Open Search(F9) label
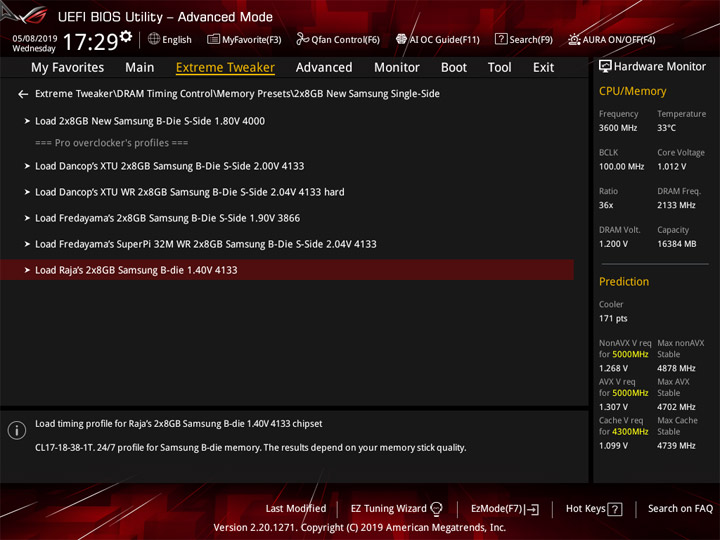 tap(531, 40)
